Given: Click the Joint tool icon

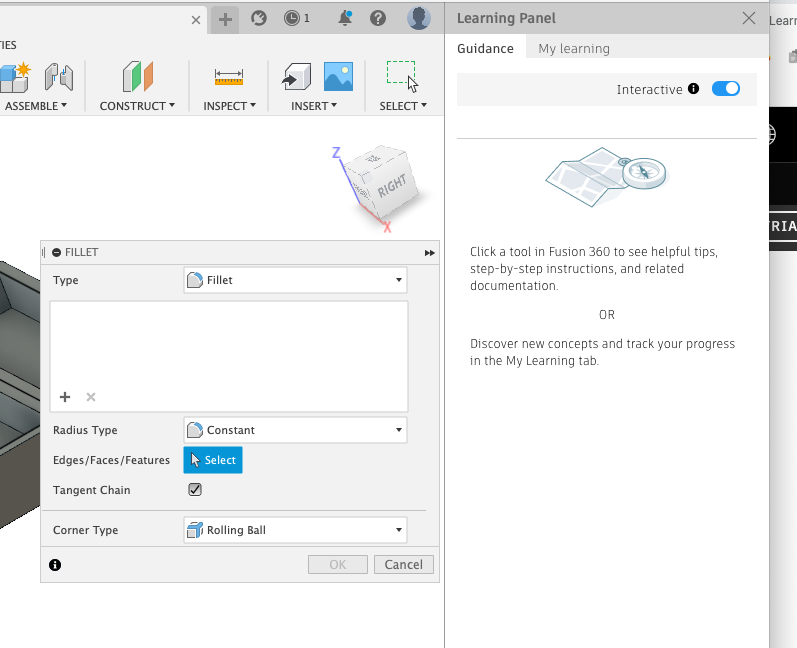Looking at the screenshot, I should tap(59, 77).
